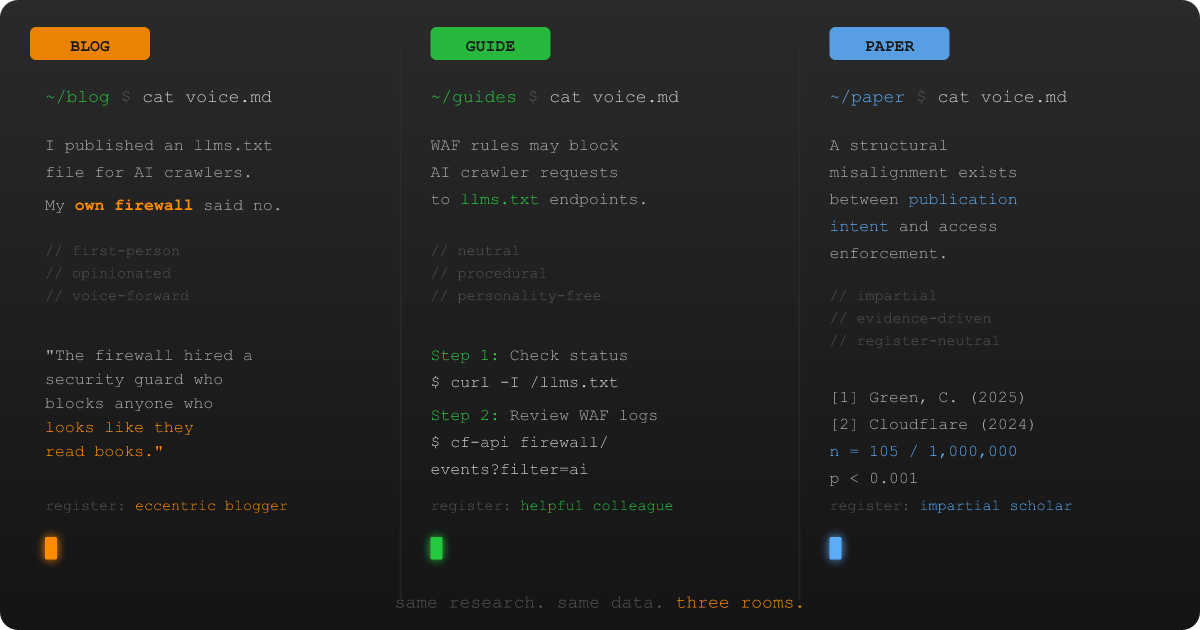
Task: Click the blue cursor block in the paper column
Action: pyautogui.click(x=836, y=548)
